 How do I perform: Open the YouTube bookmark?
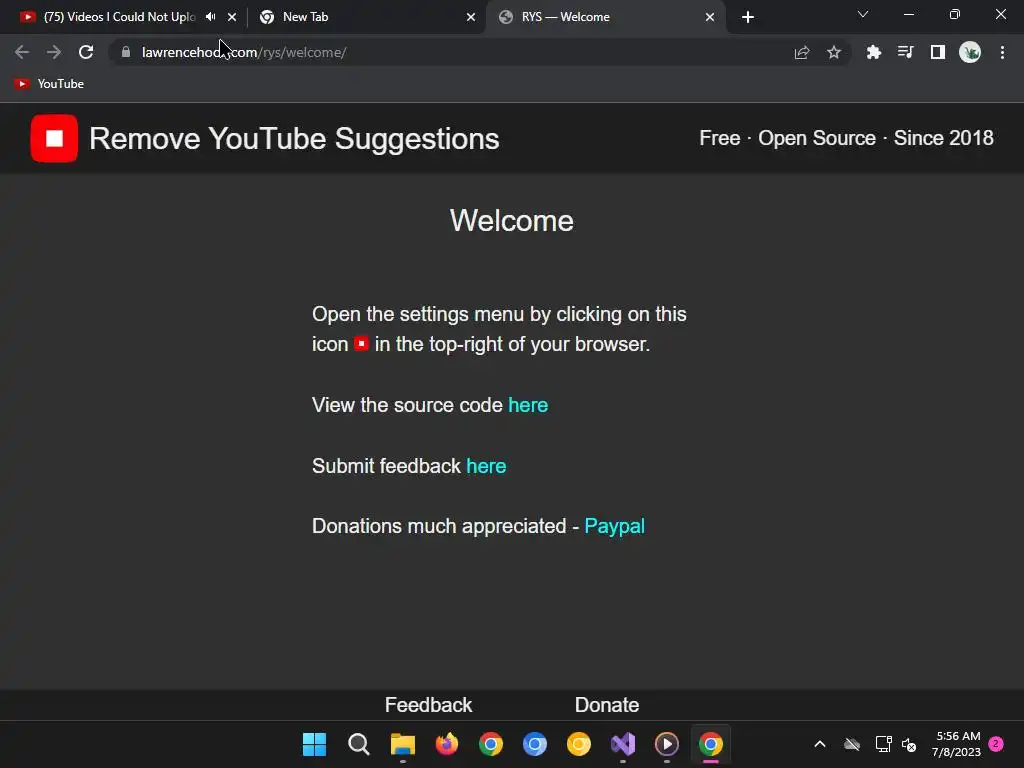pos(50,84)
